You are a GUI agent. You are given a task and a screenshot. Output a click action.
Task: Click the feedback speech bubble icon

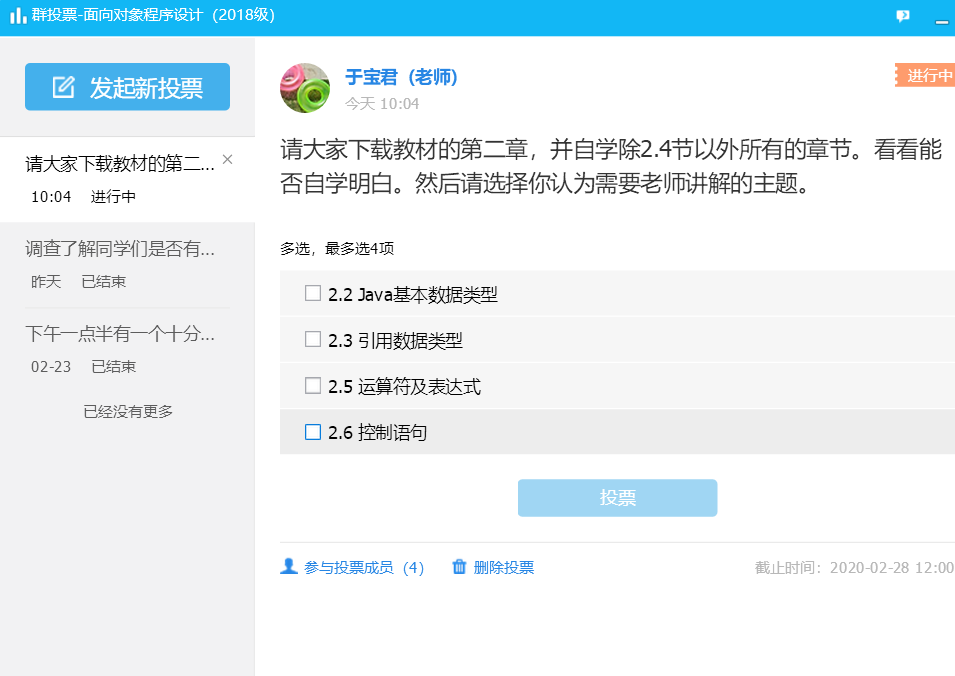point(903,16)
